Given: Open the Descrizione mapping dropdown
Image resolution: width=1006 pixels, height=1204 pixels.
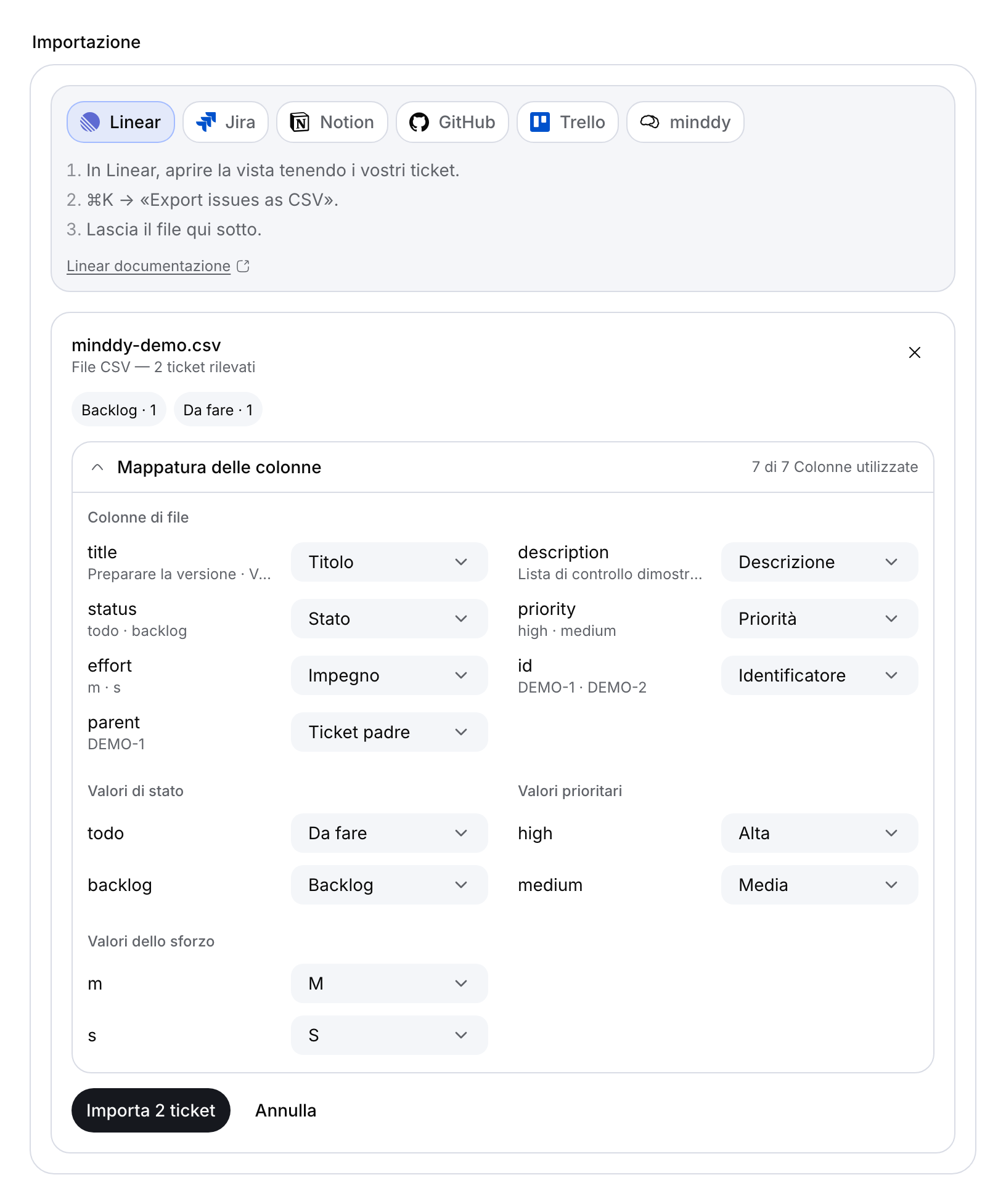Looking at the screenshot, I should pyautogui.click(x=820, y=562).
